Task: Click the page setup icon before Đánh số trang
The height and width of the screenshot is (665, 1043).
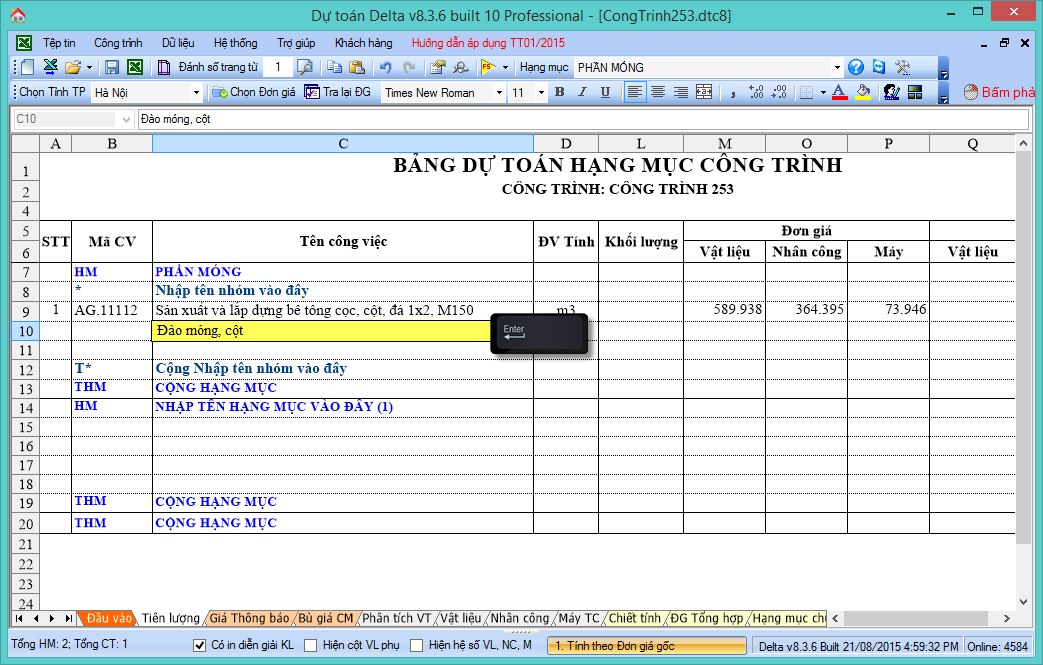Action: click(x=164, y=67)
